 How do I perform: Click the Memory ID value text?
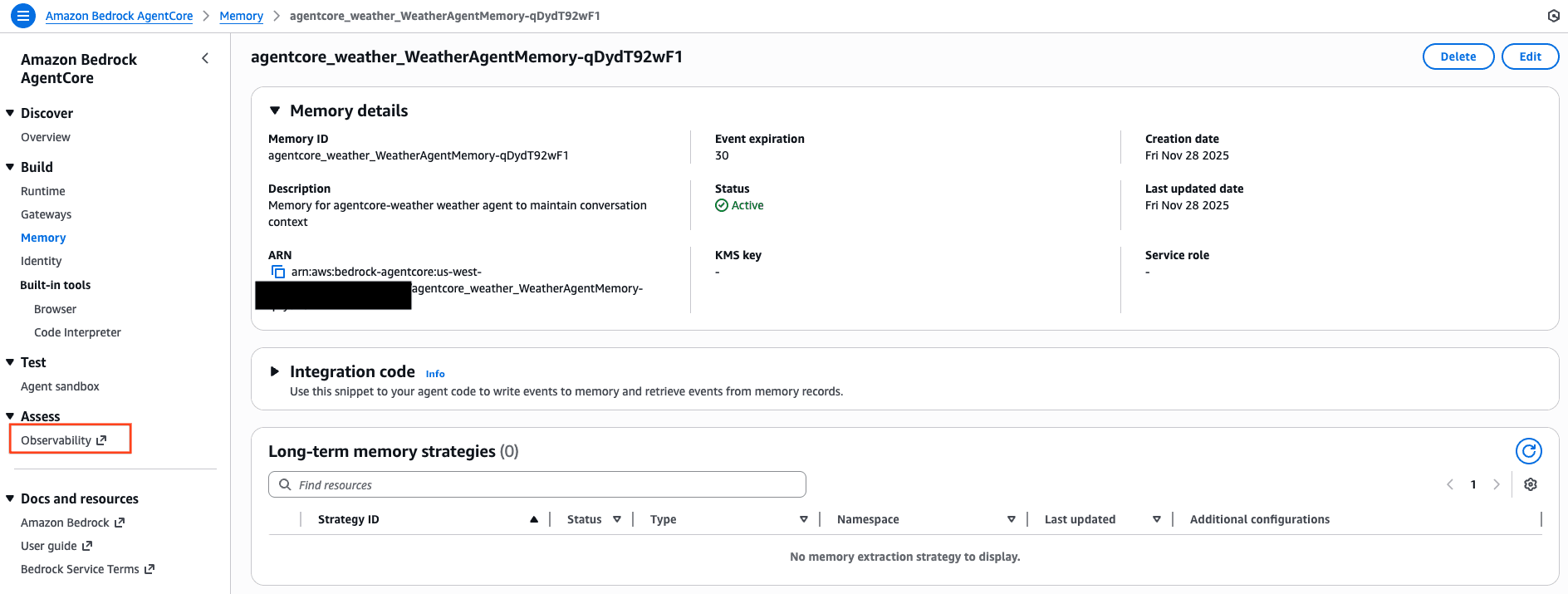(x=419, y=155)
